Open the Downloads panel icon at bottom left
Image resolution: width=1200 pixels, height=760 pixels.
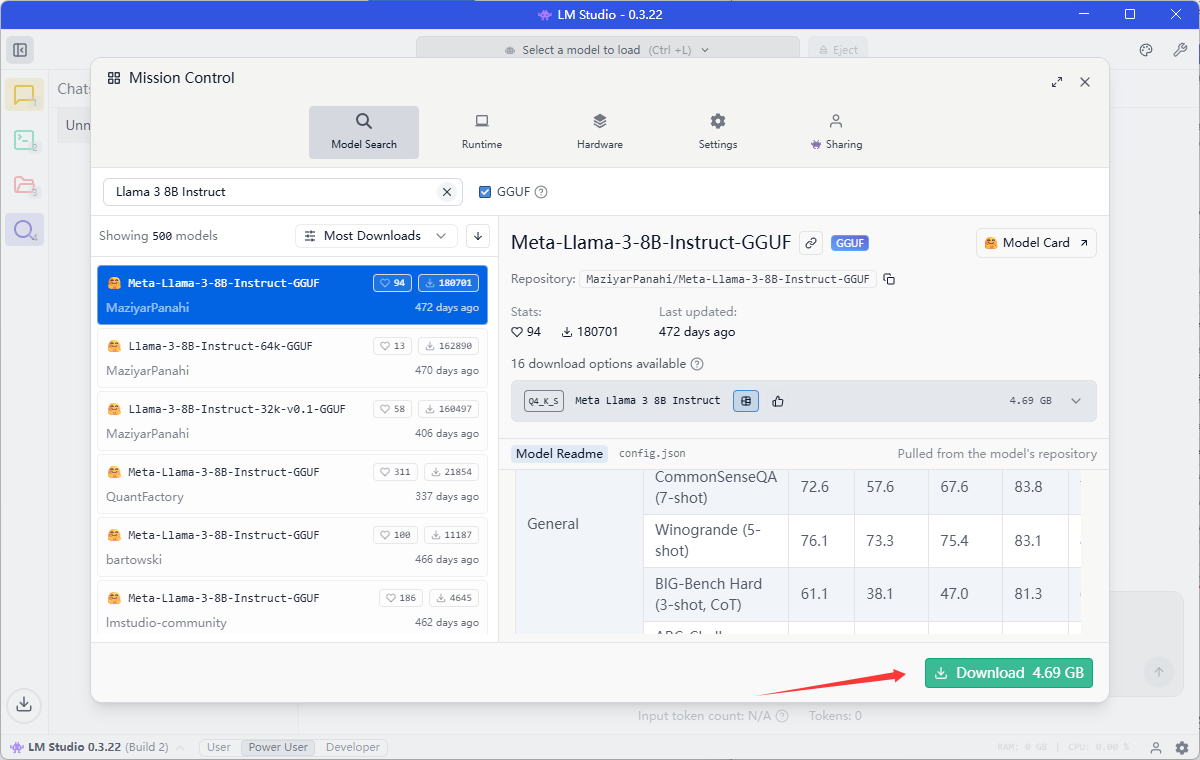pyautogui.click(x=25, y=704)
